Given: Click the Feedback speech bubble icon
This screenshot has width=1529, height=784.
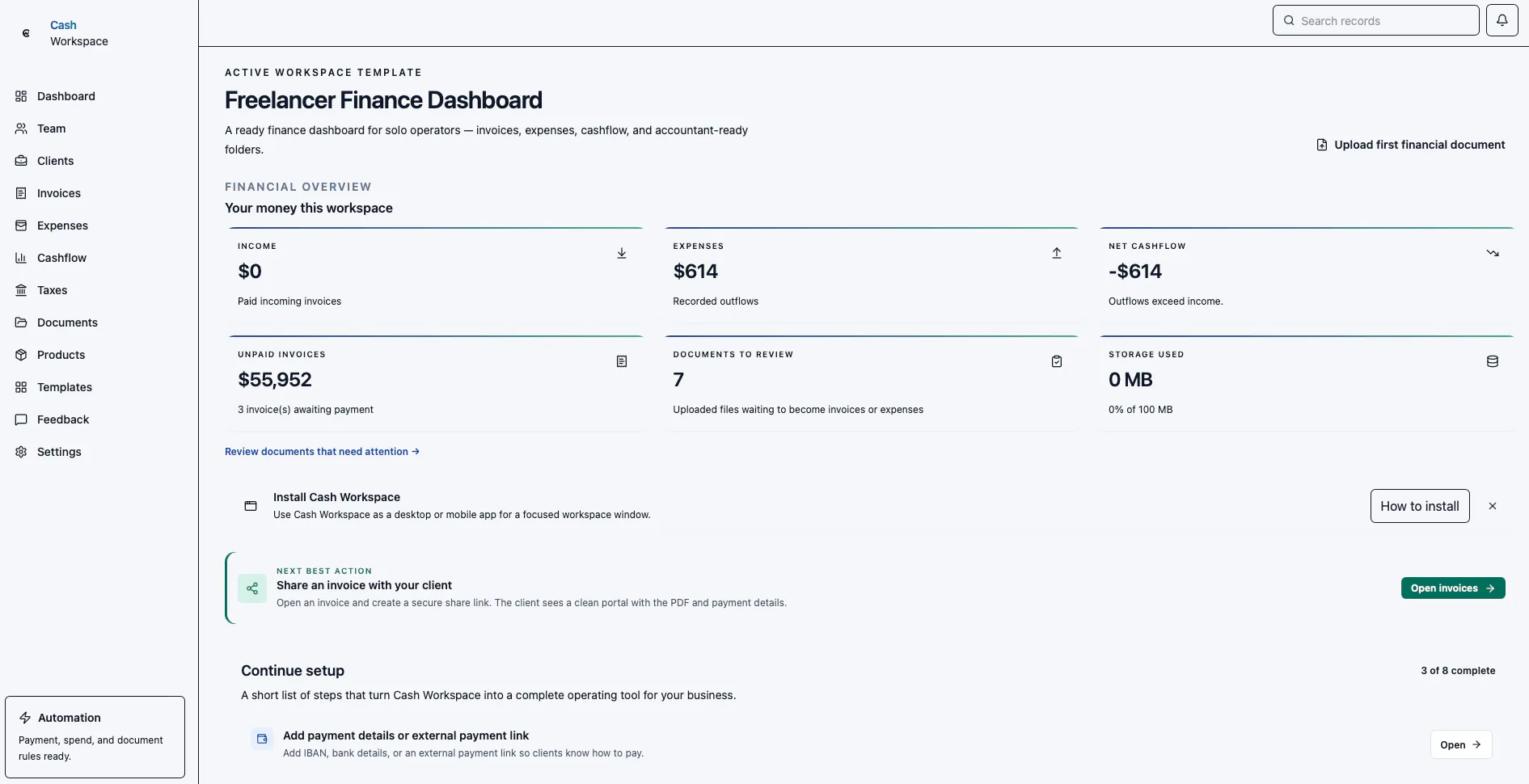Looking at the screenshot, I should pos(21,419).
